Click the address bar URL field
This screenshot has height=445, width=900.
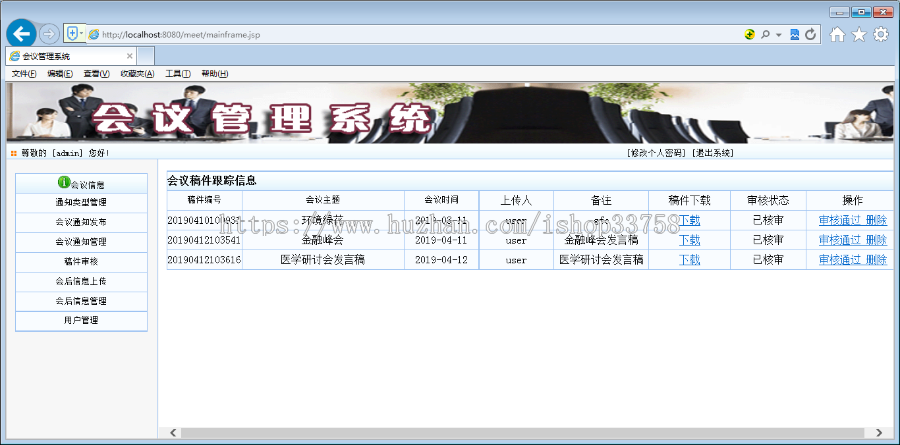(413, 35)
